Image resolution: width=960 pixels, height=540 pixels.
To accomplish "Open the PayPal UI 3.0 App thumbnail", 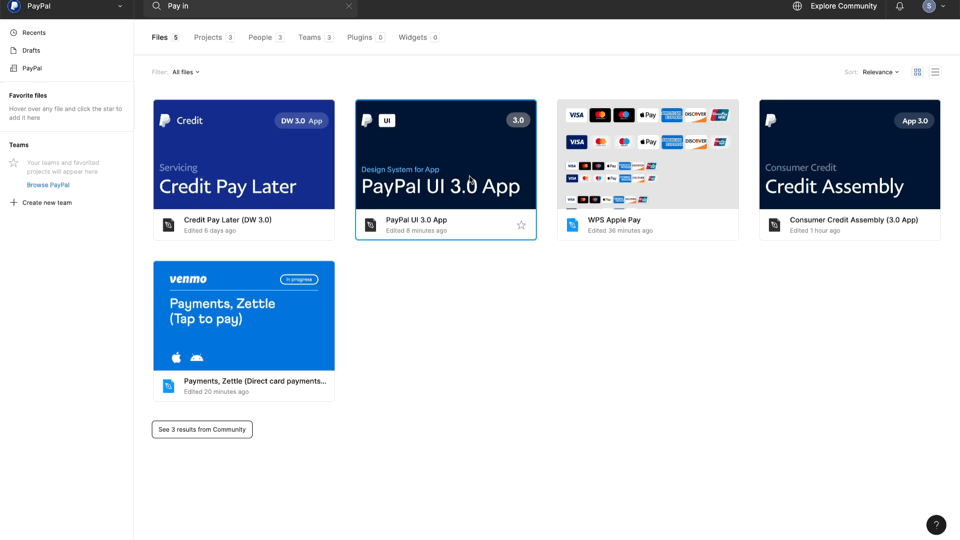I will (446, 154).
